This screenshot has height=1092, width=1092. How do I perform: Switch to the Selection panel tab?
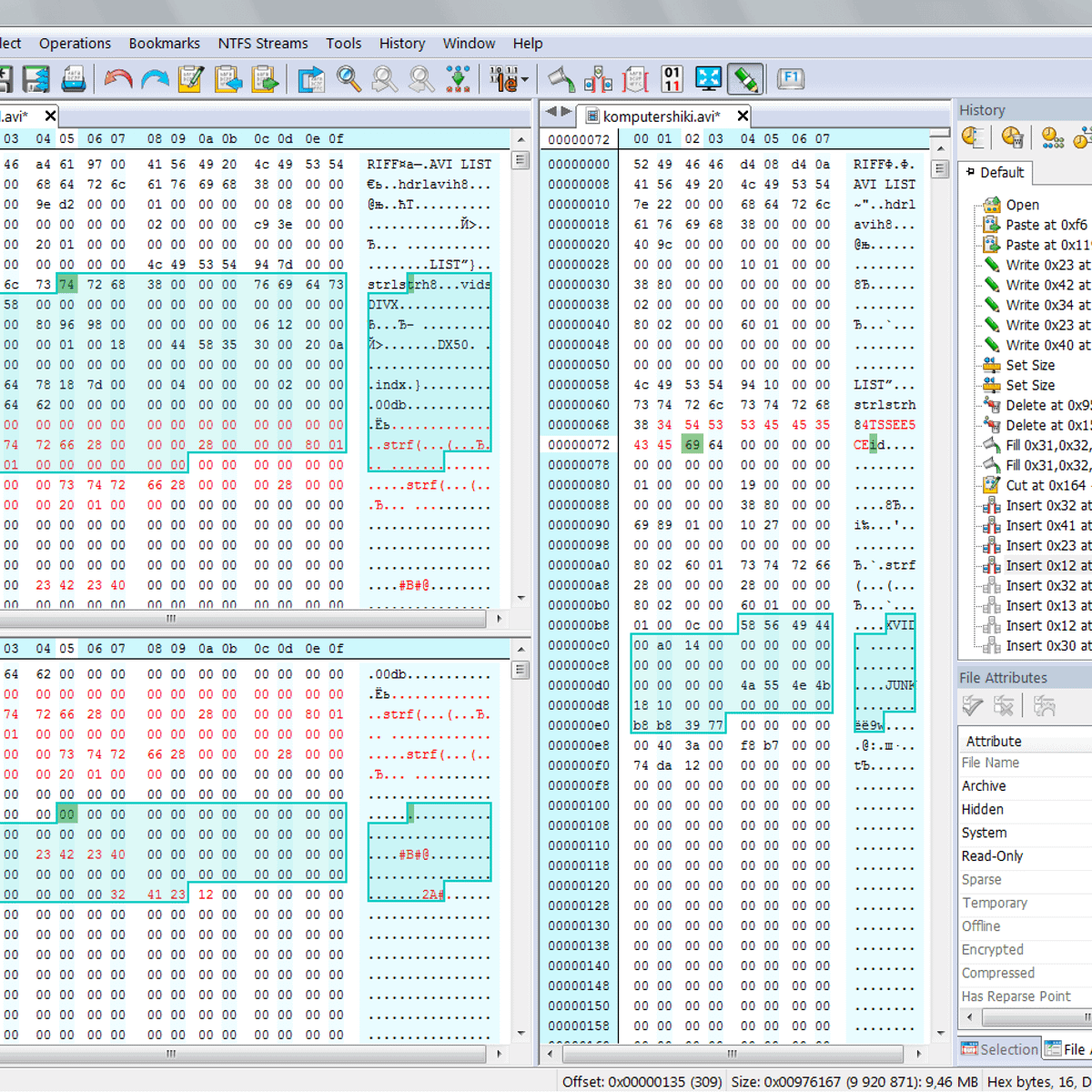999,1048
